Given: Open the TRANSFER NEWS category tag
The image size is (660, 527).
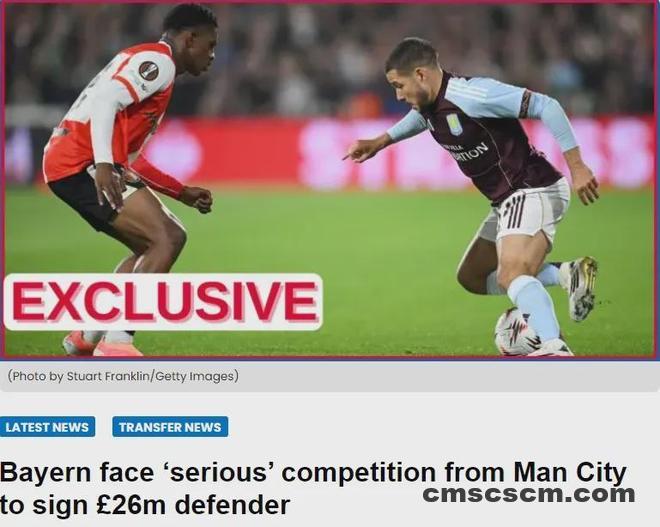Looking at the screenshot, I should coord(170,427).
